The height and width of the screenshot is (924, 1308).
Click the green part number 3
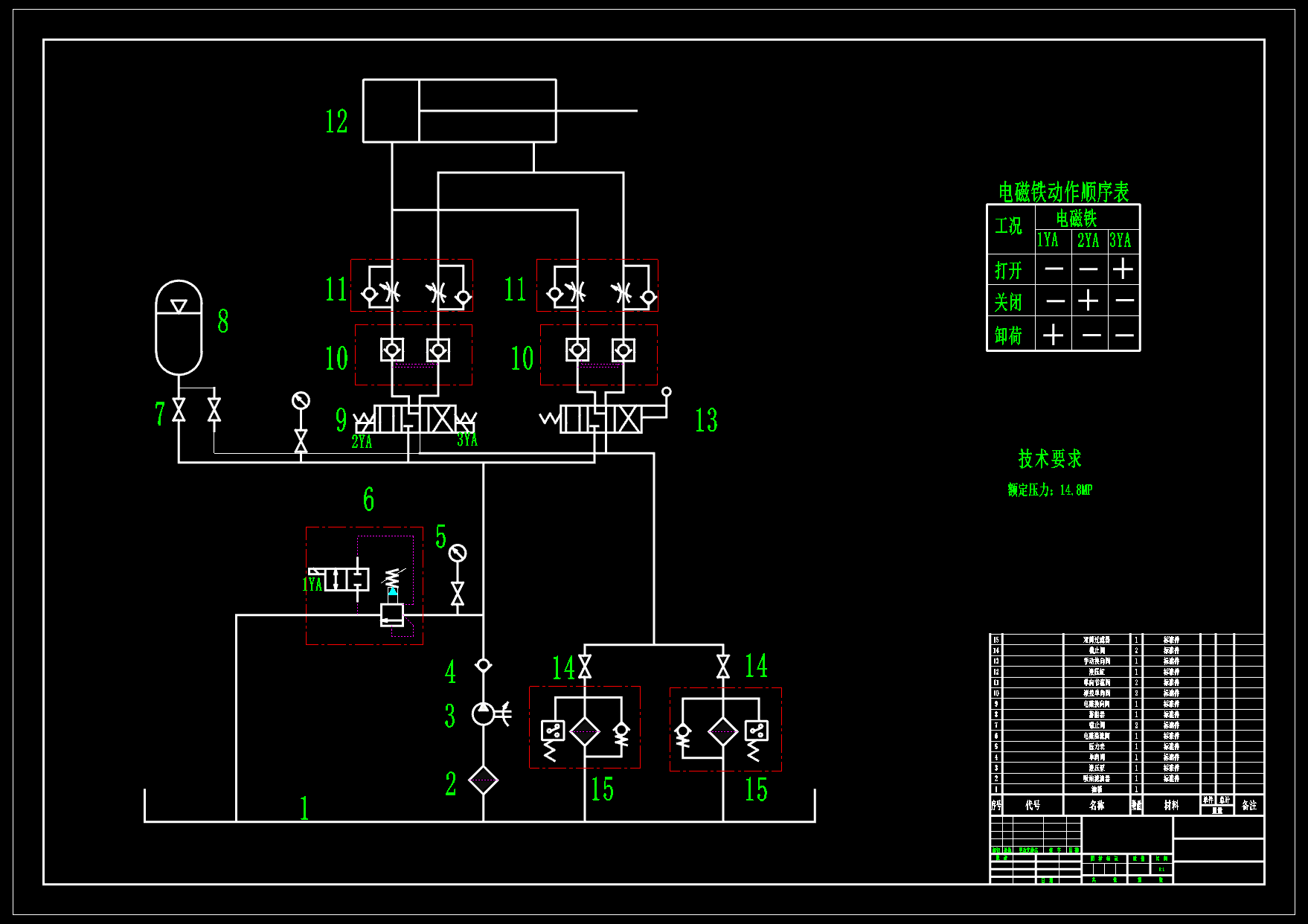click(x=450, y=716)
